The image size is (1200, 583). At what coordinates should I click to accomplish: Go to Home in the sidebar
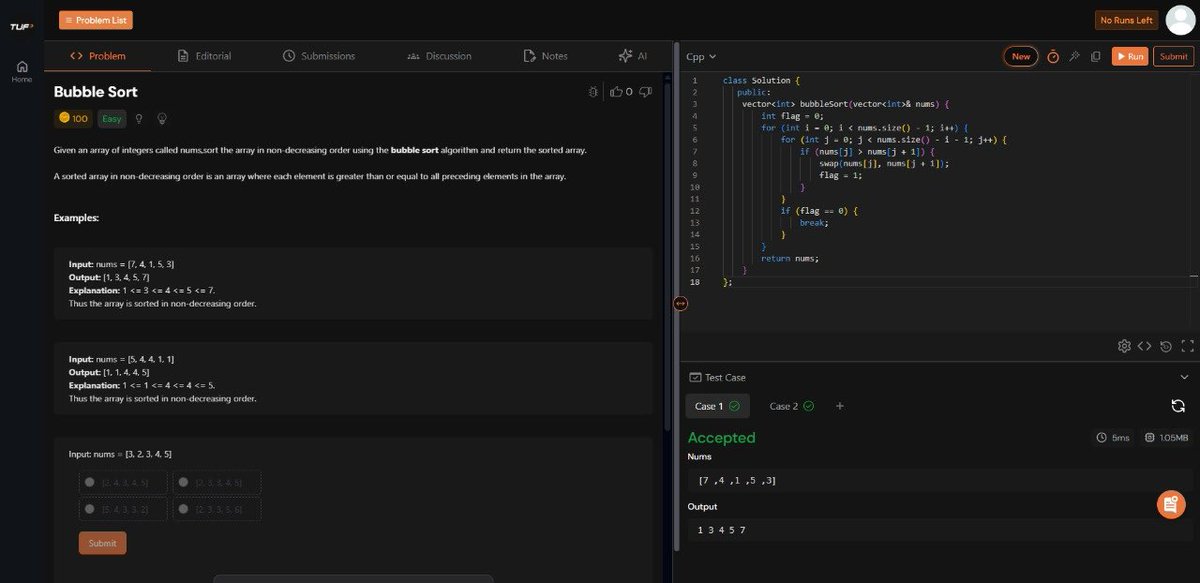coord(21,71)
